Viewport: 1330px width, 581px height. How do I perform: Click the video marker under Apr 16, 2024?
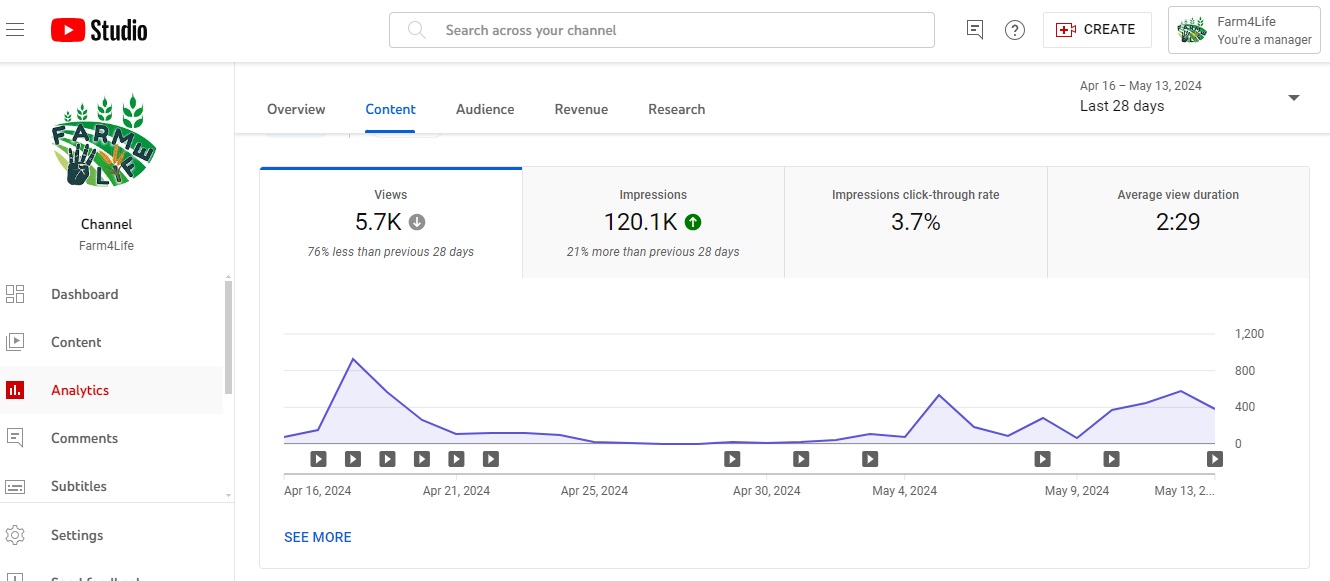(x=318, y=459)
